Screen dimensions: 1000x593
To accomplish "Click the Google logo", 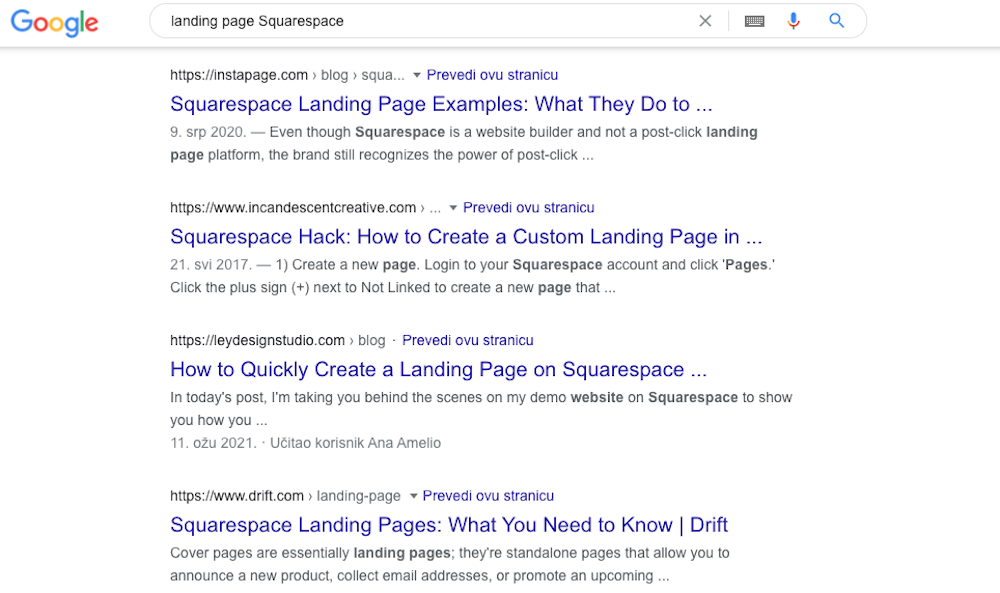I will click(x=55, y=23).
